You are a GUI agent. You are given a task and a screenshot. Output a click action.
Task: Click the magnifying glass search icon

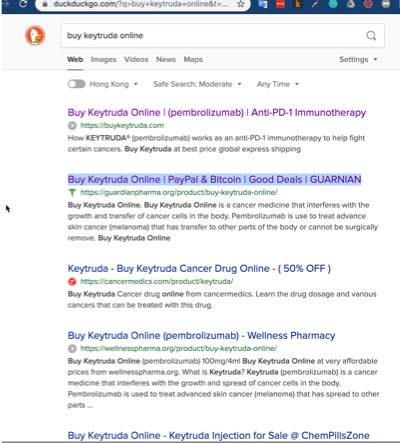[x=371, y=35]
